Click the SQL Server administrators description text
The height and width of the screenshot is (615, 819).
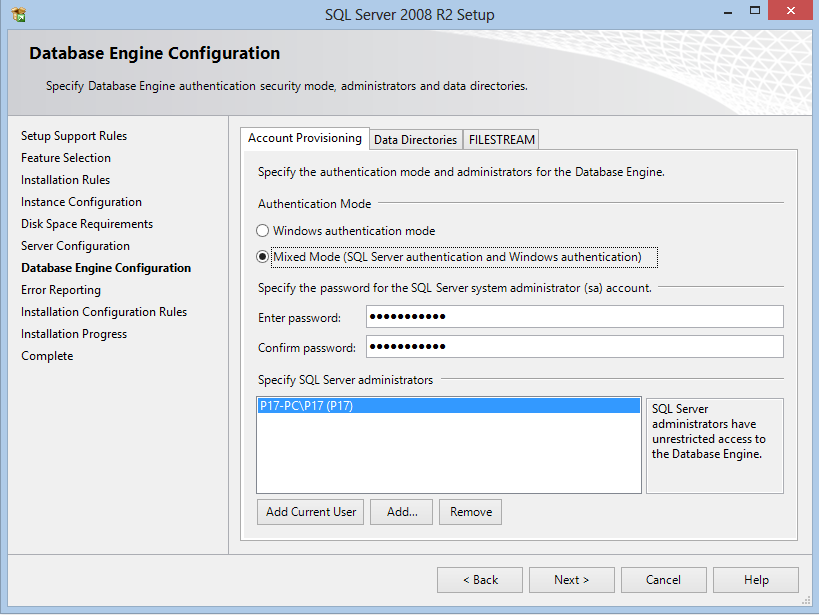(708, 431)
